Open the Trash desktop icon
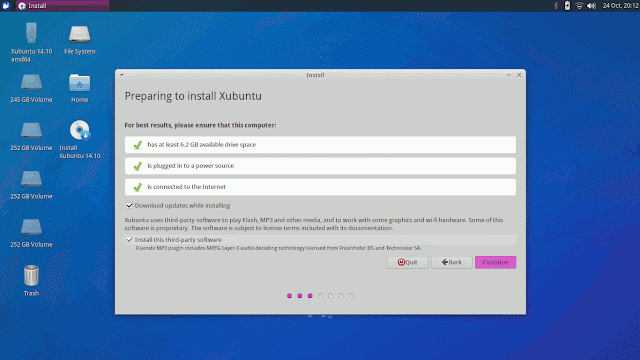This screenshot has height=360, width=640. pyautogui.click(x=31, y=276)
